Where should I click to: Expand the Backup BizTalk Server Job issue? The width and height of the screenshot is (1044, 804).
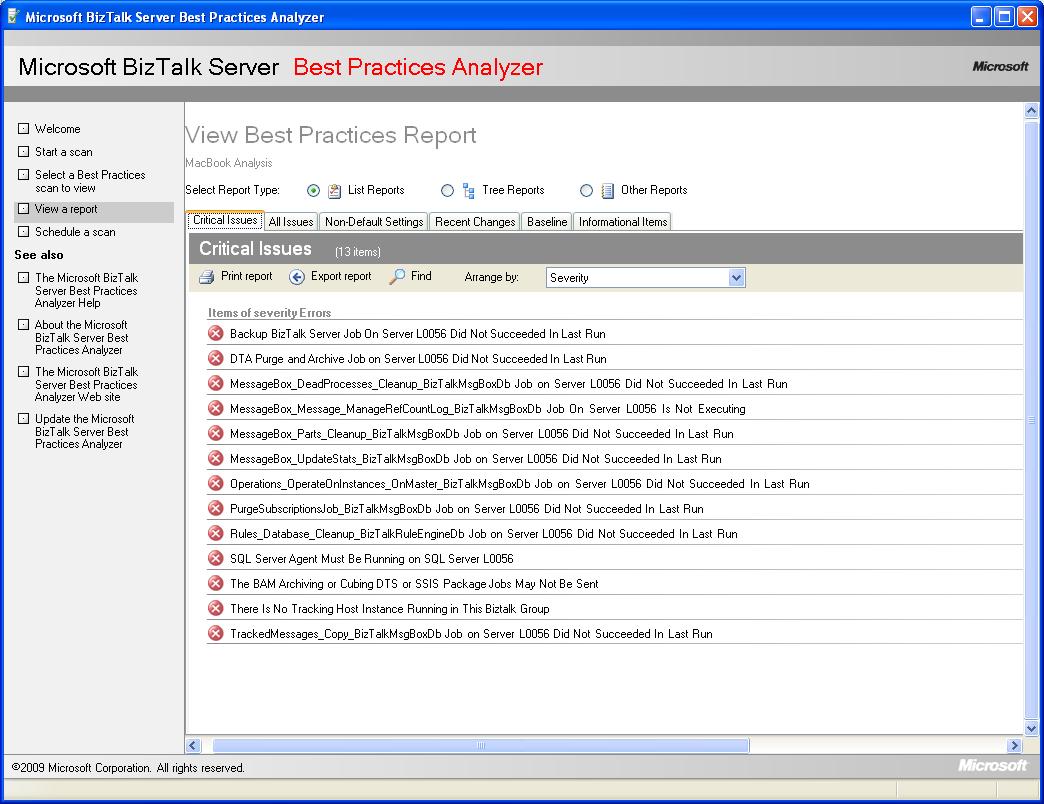pos(417,334)
